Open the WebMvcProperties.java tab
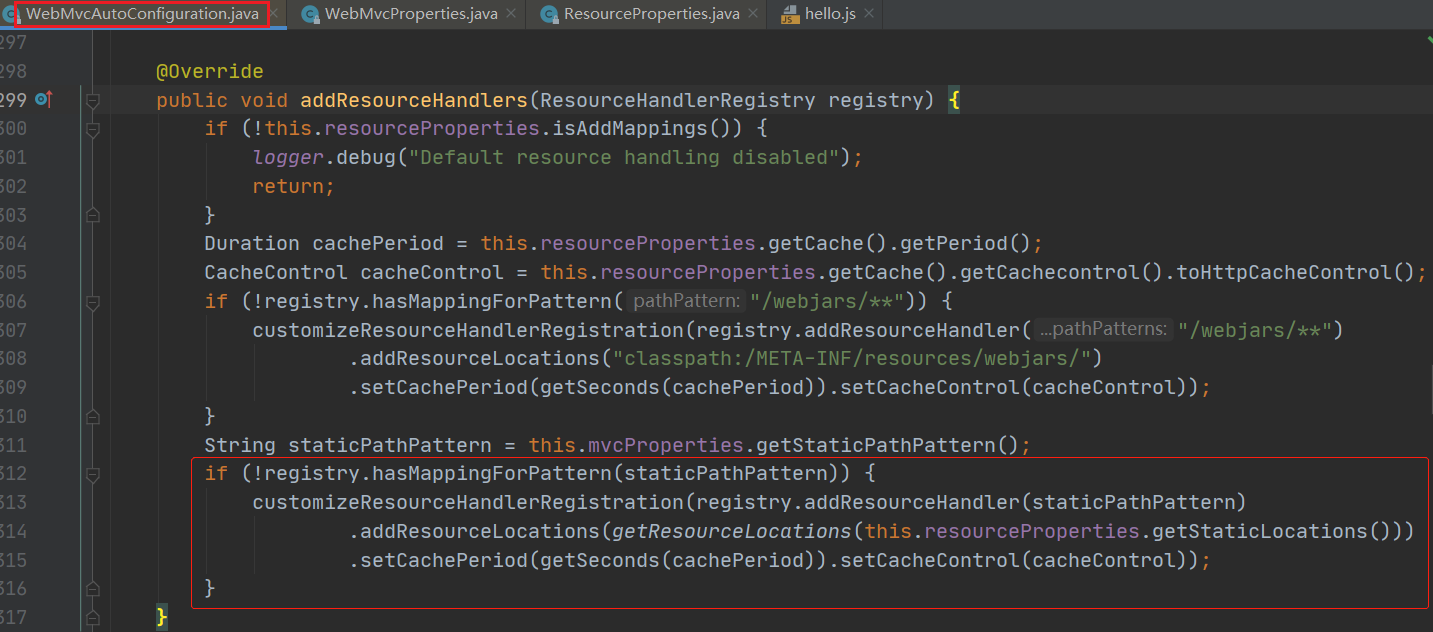This screenshot has width=1433, height=632. click(x=412, y=14)
